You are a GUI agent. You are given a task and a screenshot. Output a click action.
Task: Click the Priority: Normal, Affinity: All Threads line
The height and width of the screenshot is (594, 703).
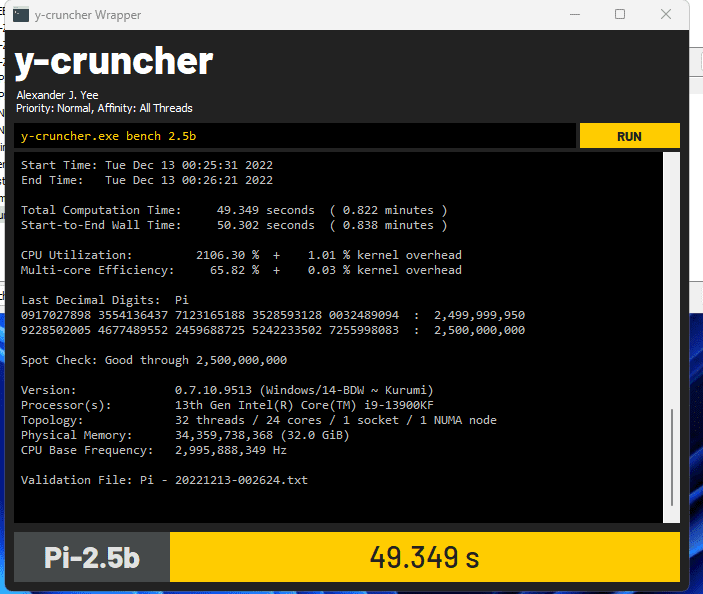104,108
